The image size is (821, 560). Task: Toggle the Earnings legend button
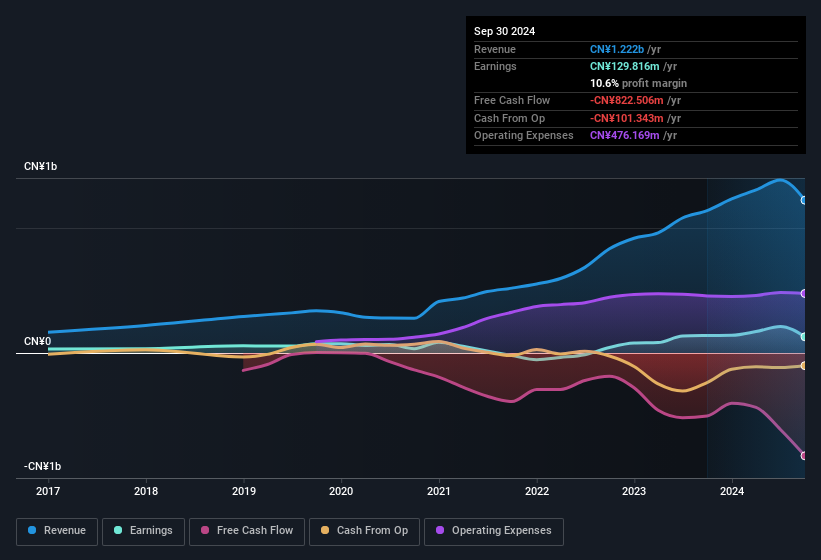point(143,531)
